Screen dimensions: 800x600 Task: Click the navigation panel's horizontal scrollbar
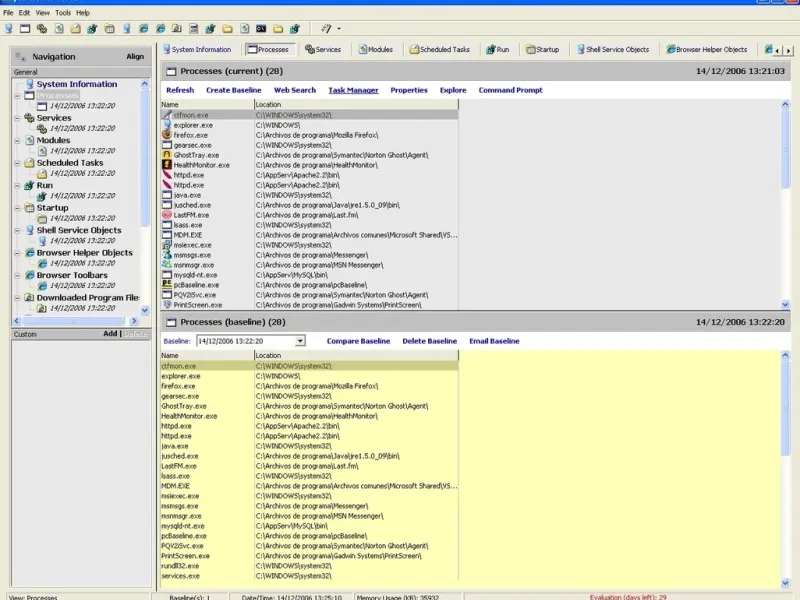(75, 319)
